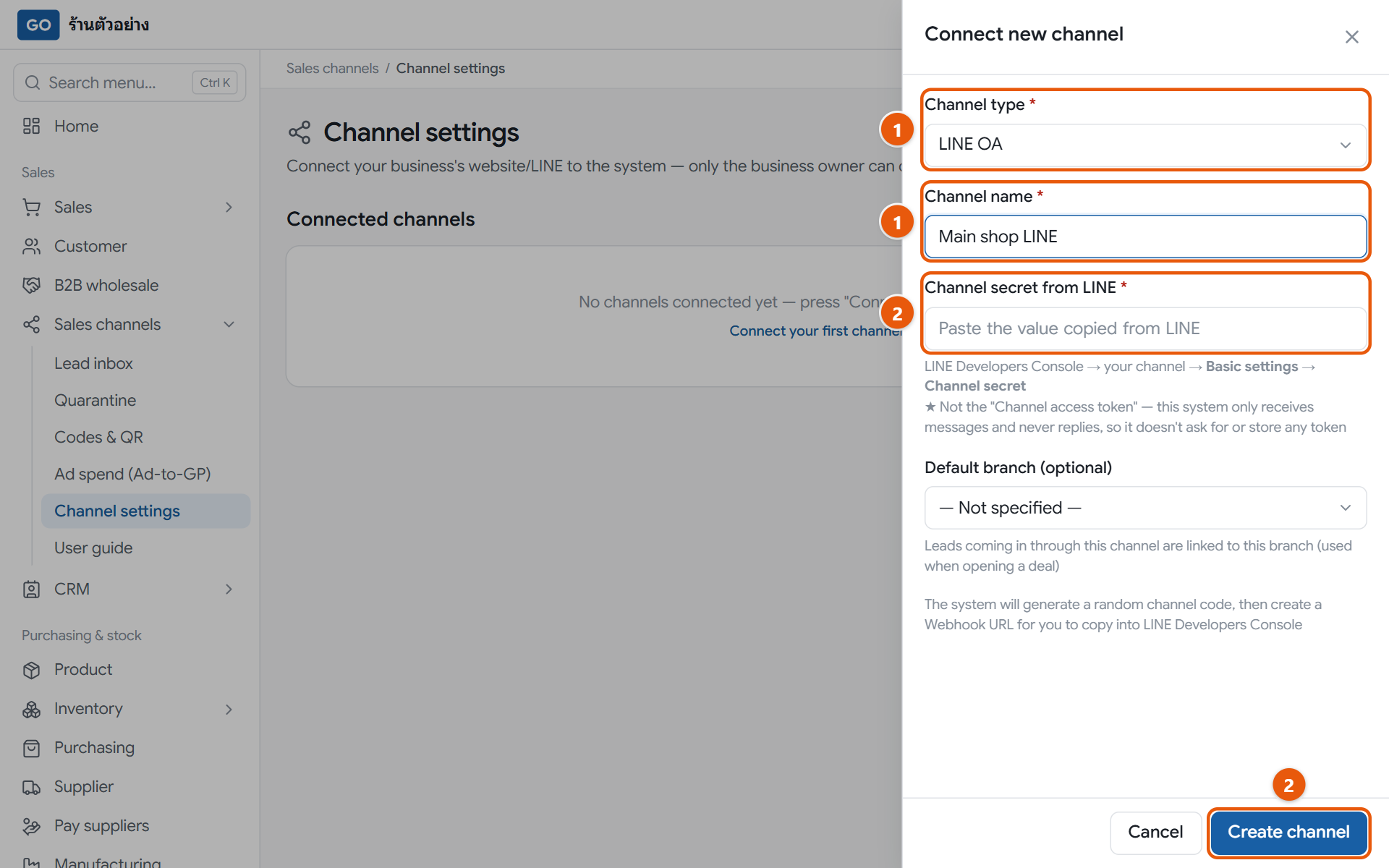
Task: Click the Customer people icon
Action: 31,246
